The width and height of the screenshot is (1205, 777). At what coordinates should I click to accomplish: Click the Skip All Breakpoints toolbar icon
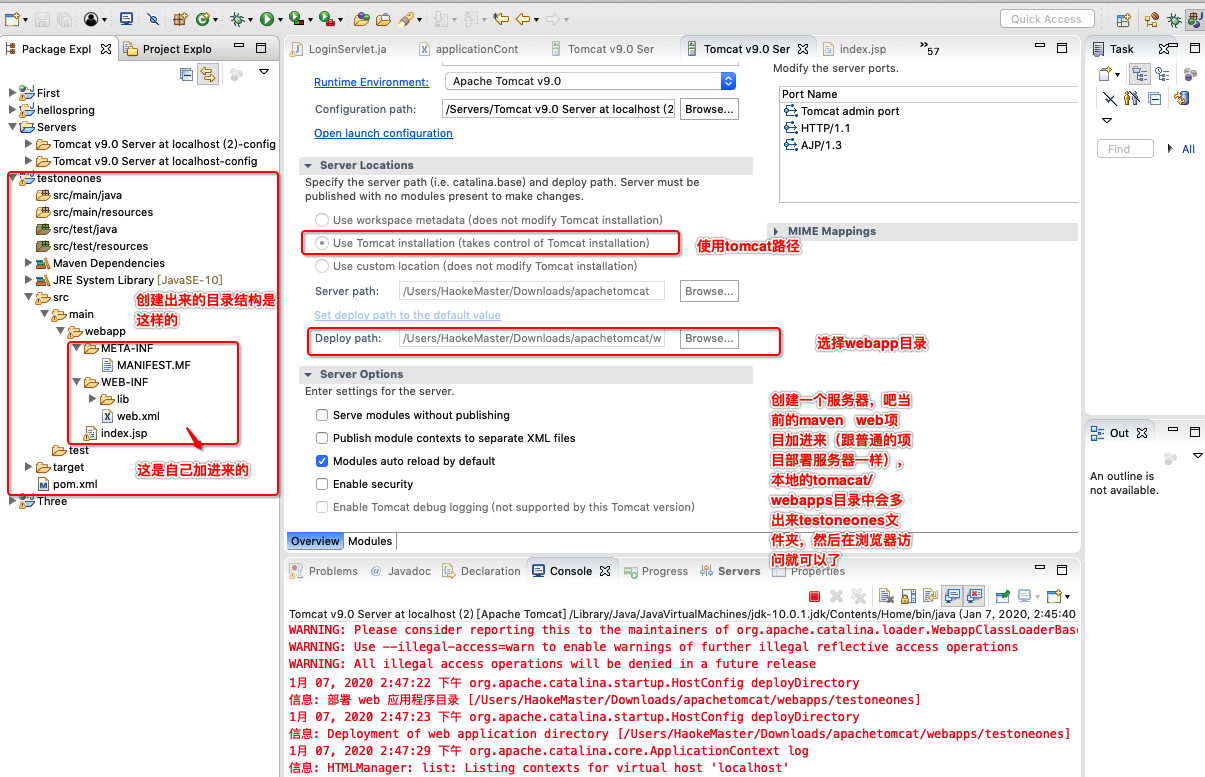coord(153,19)
